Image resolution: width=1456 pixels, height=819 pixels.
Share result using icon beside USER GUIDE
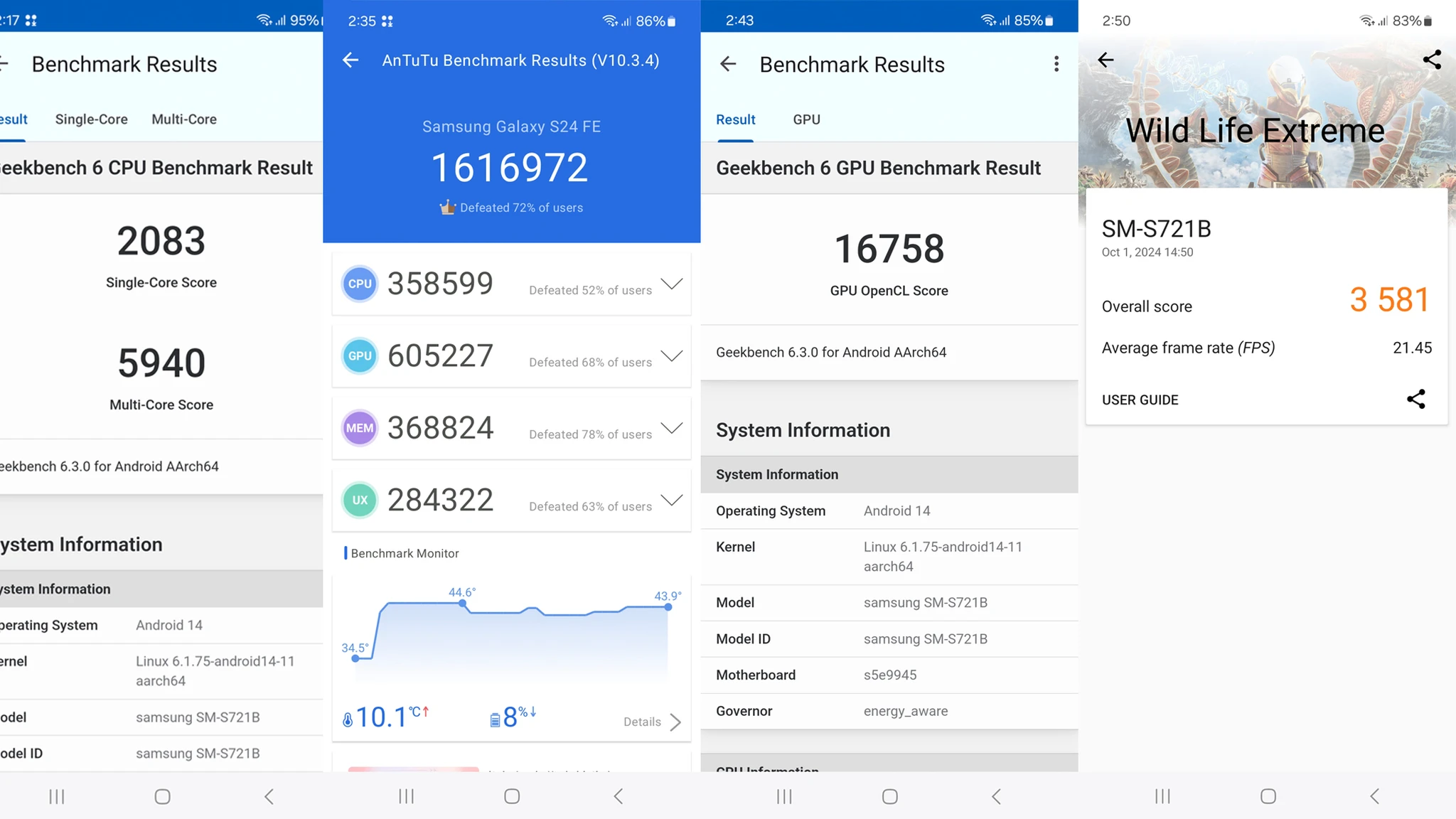[x=1416, y=399]
